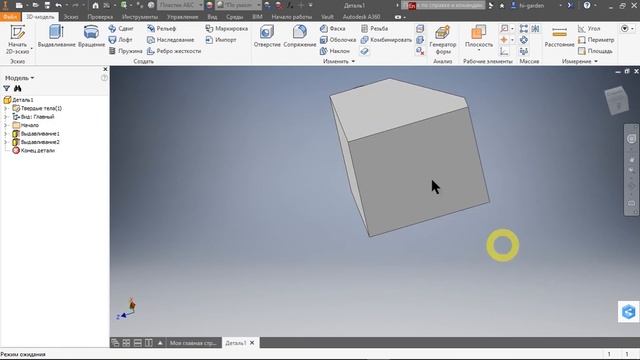Open the Маркировка decal tool

click(x=227, y=29)
